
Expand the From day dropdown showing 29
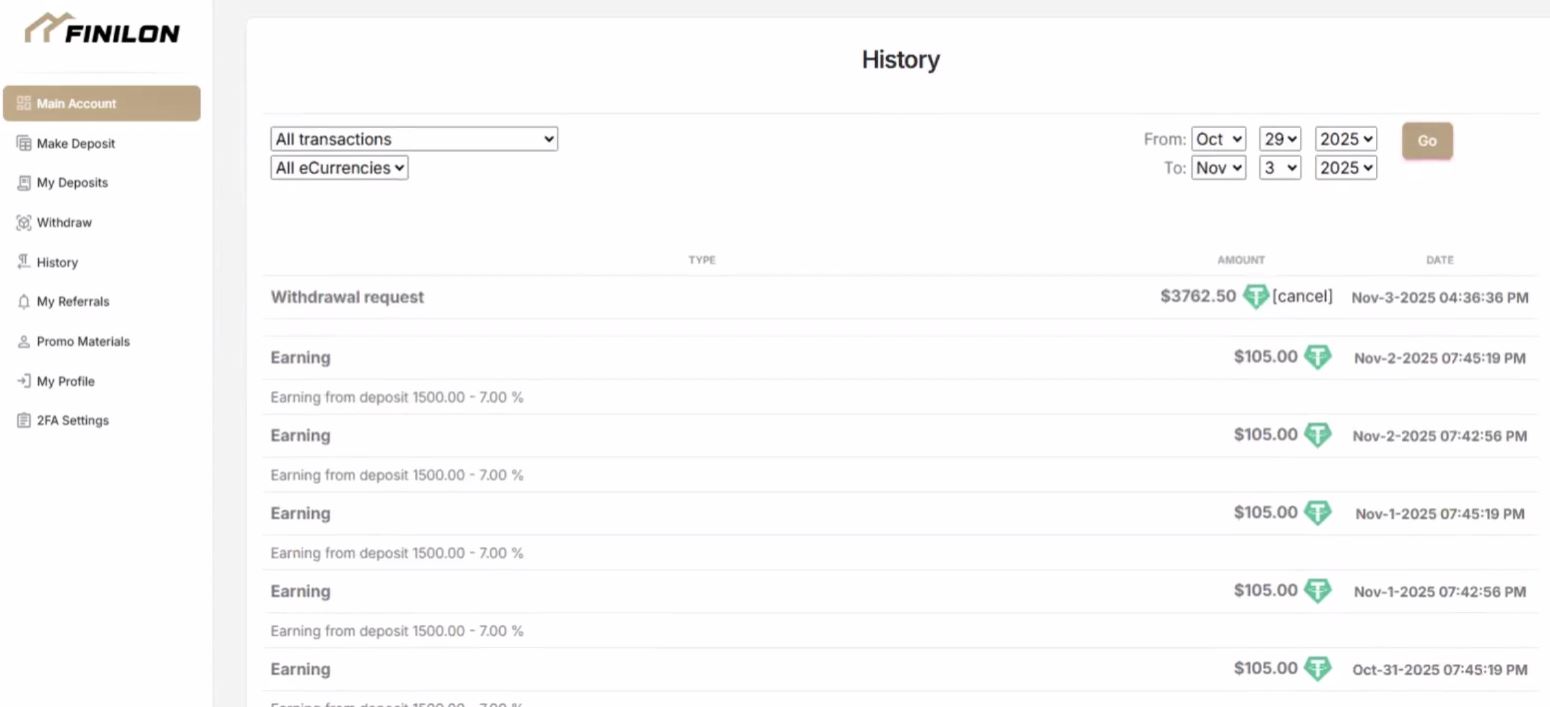pyautogui.click(x=1279, y=139)
